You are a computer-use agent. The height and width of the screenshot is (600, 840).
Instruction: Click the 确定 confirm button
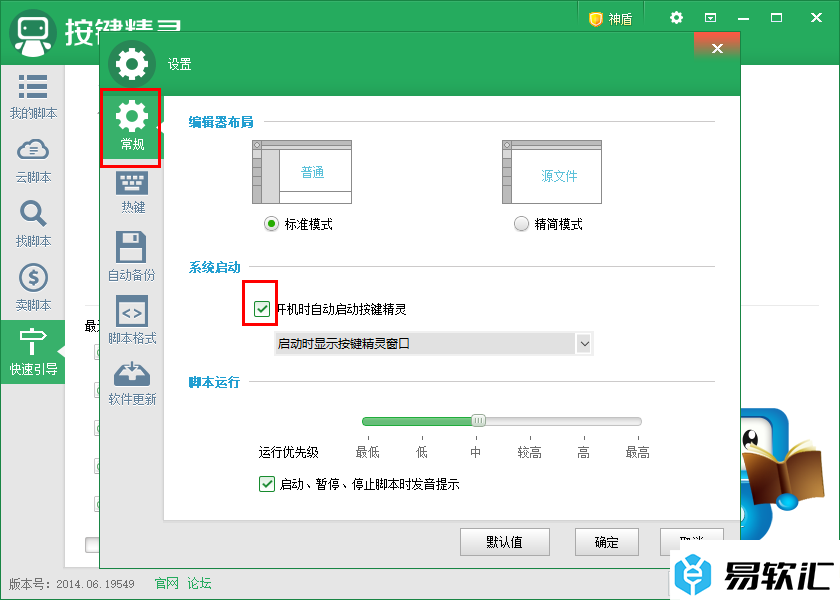tap(606, 542)
